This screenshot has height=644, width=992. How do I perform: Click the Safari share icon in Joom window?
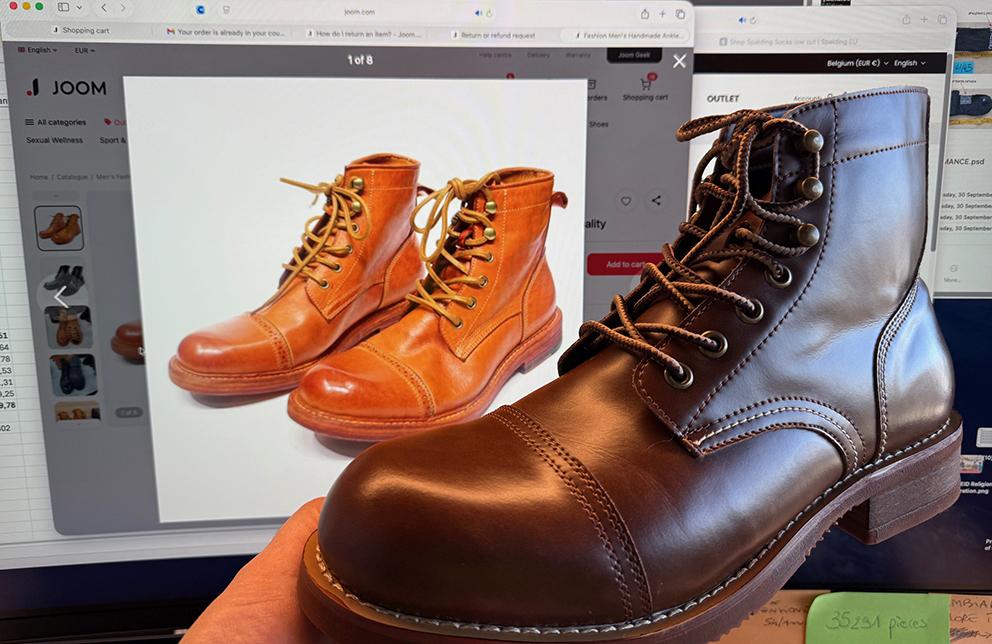tap(644, 13)
